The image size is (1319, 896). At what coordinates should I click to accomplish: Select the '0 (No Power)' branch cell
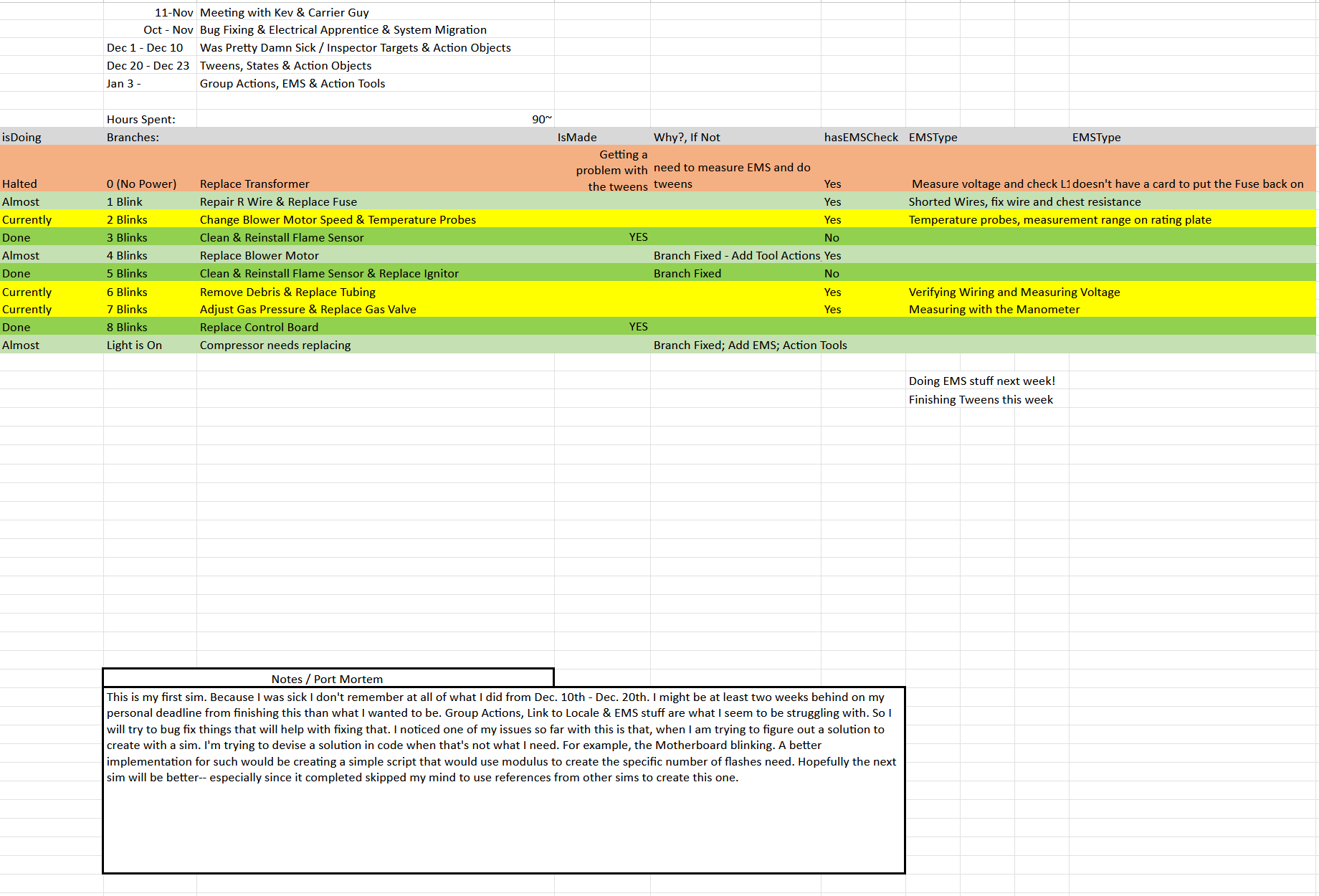[150, 169]
